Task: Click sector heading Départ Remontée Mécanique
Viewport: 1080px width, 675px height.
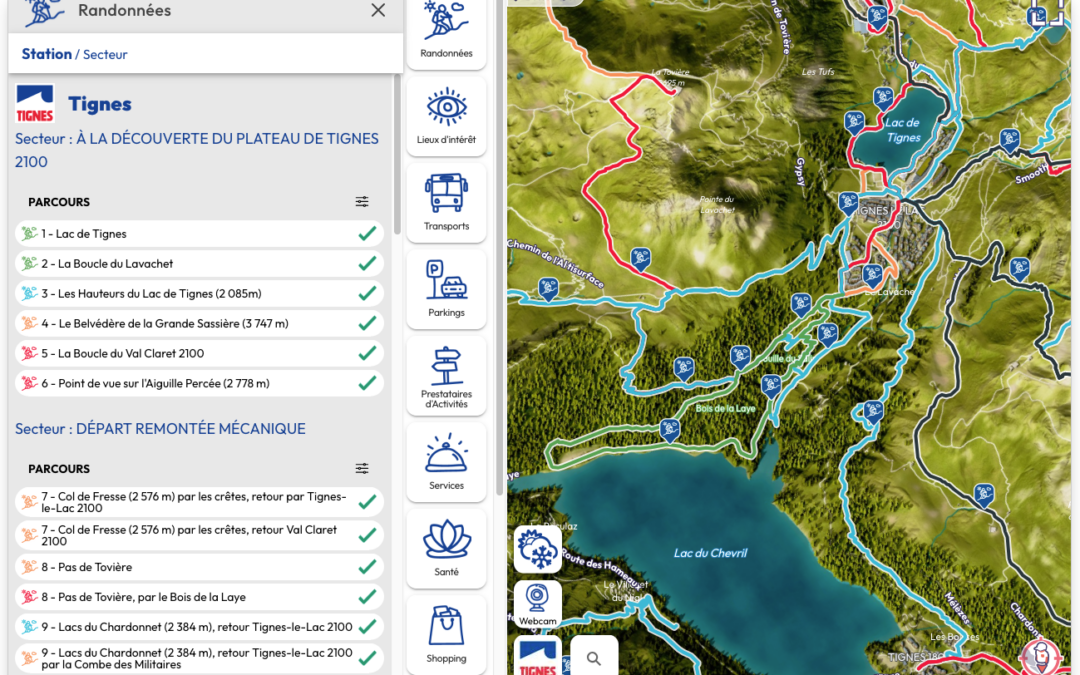Action: (x=160, y=428)
